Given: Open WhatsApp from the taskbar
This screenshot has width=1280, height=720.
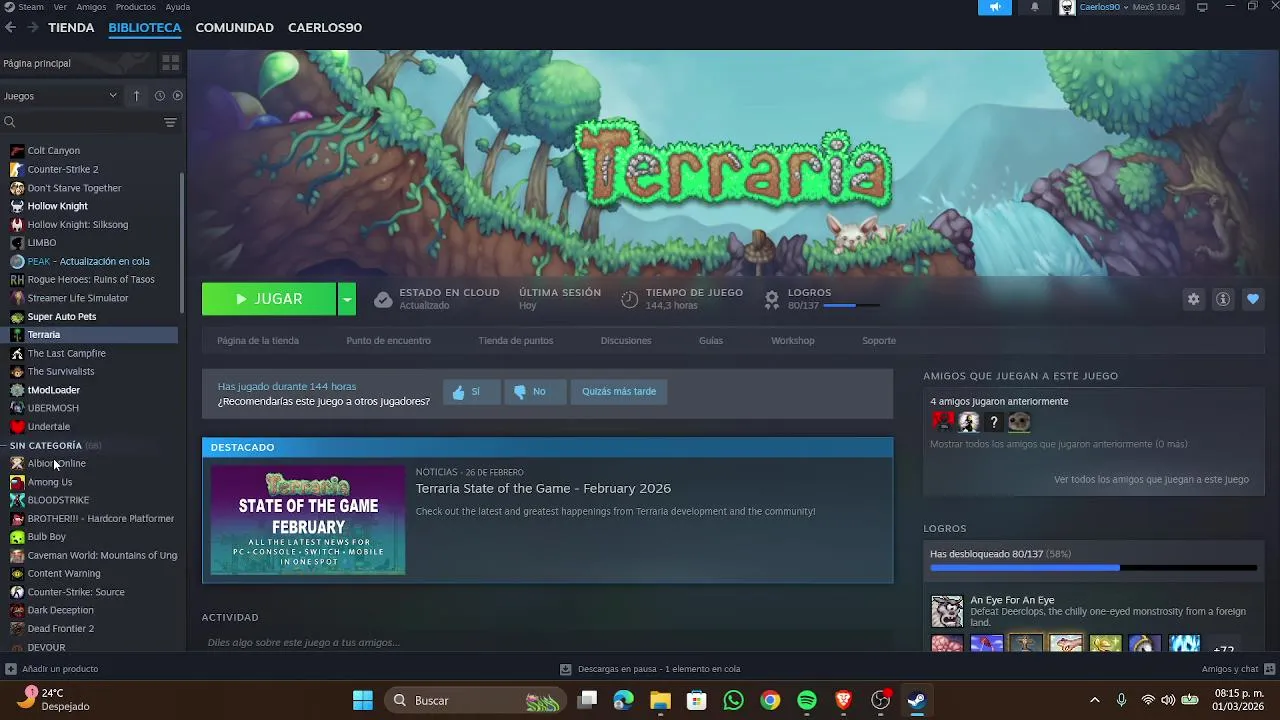Looking at the screenshot, I should point(733,700).
